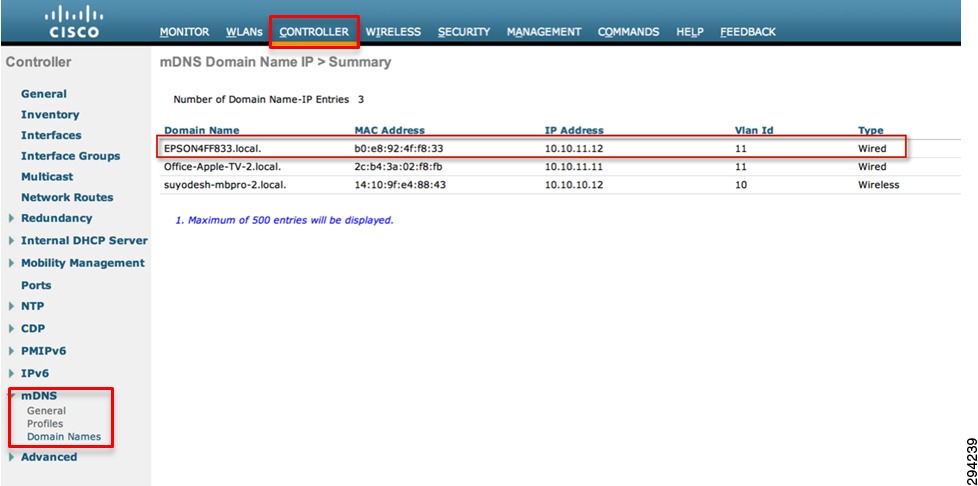This screenshot has width=978, height=486.
Task: Click the Wireless type cell
Action: point(879,185)
